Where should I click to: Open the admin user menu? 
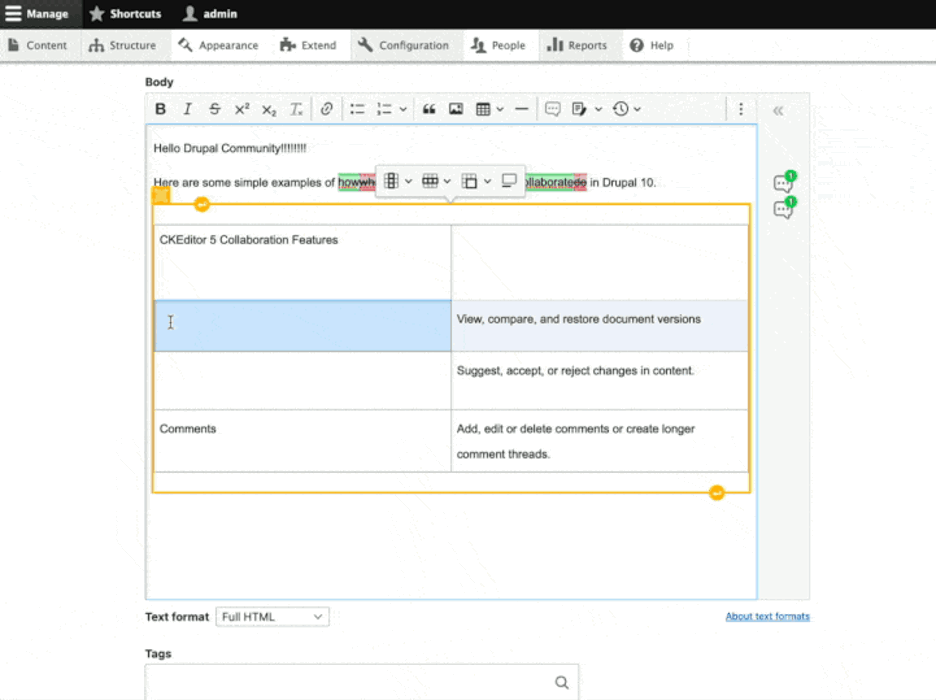point(210,14)
